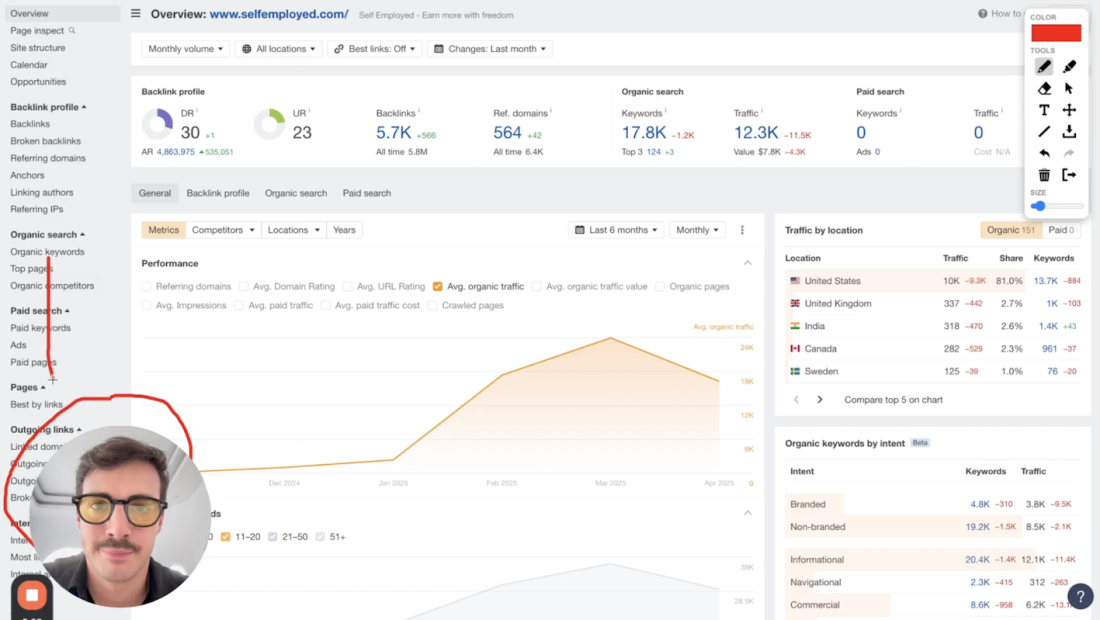This screenshot has height=620, width=1100.
Task: Select the Paid 0 traffic tab
Action: pos(1061,230)
